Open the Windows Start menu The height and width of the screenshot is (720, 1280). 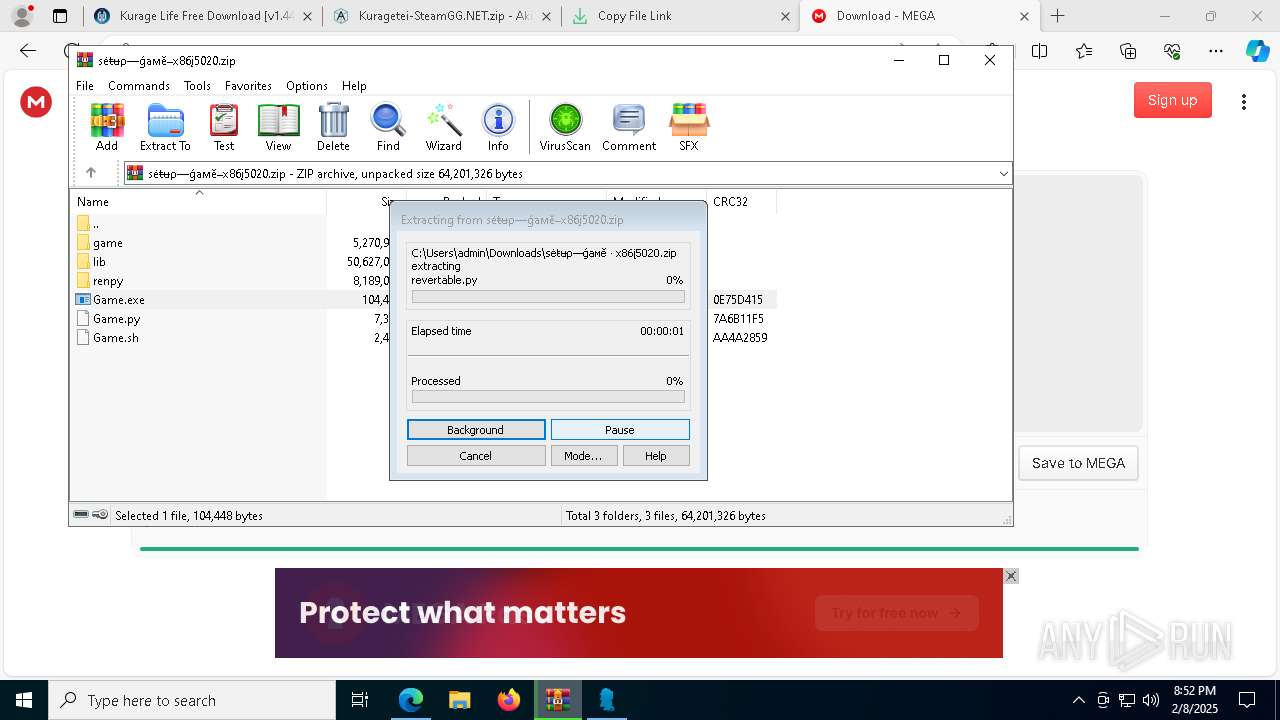click(x=23, y=700)
